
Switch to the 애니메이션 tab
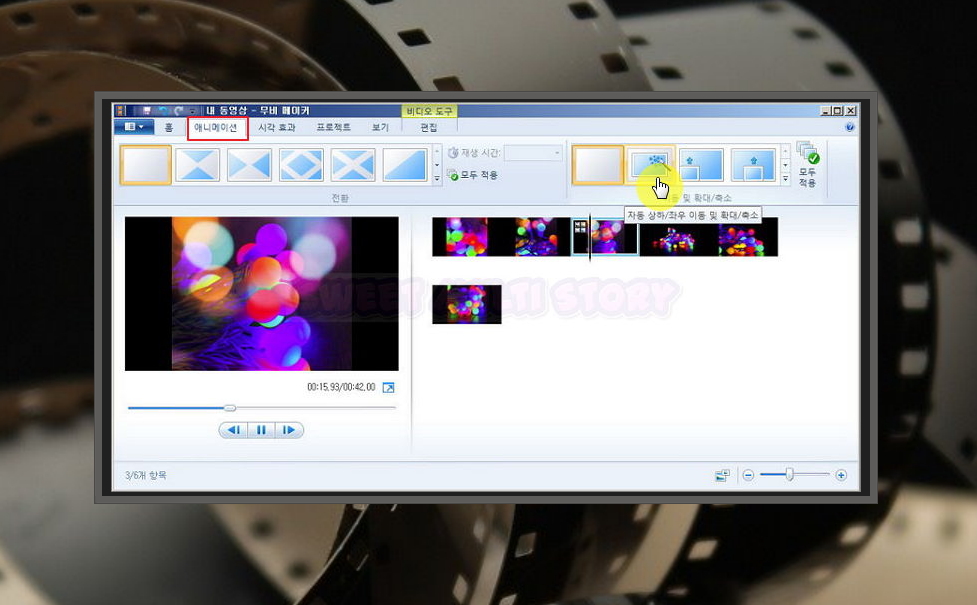pos(216,128)
